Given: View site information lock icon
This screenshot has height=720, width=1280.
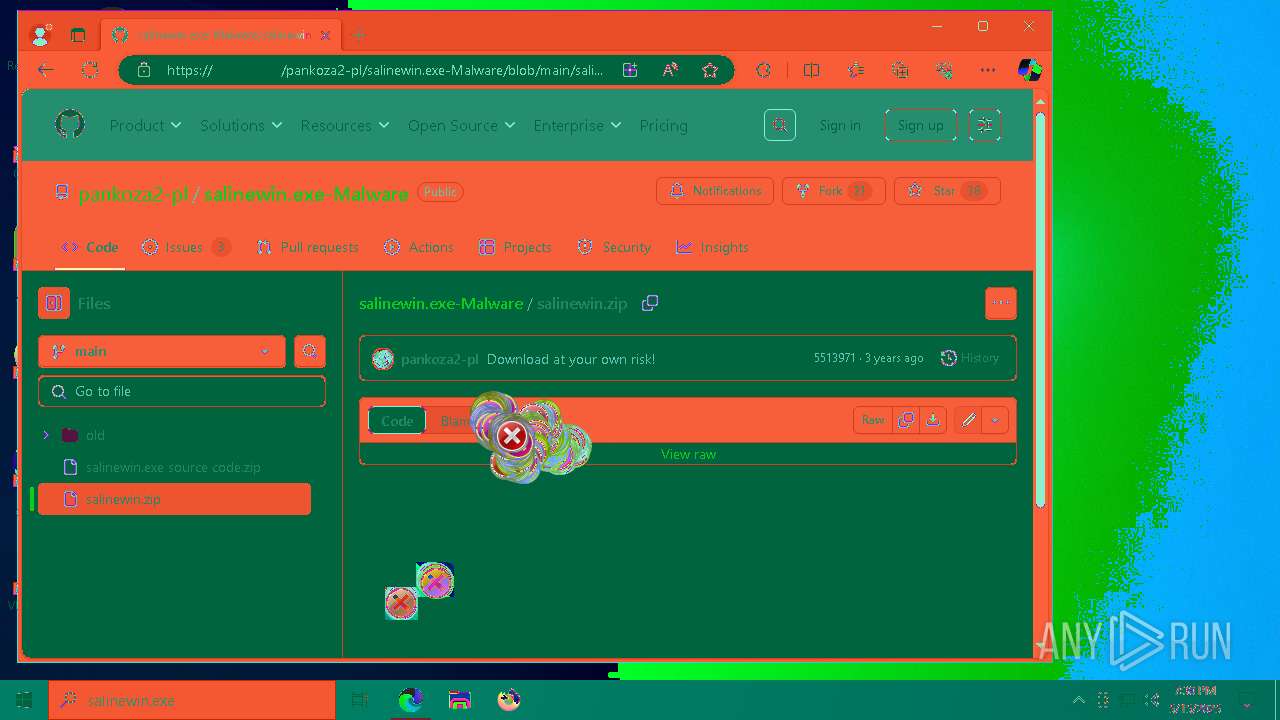Looking at the screenshot, I should (144, 70).
